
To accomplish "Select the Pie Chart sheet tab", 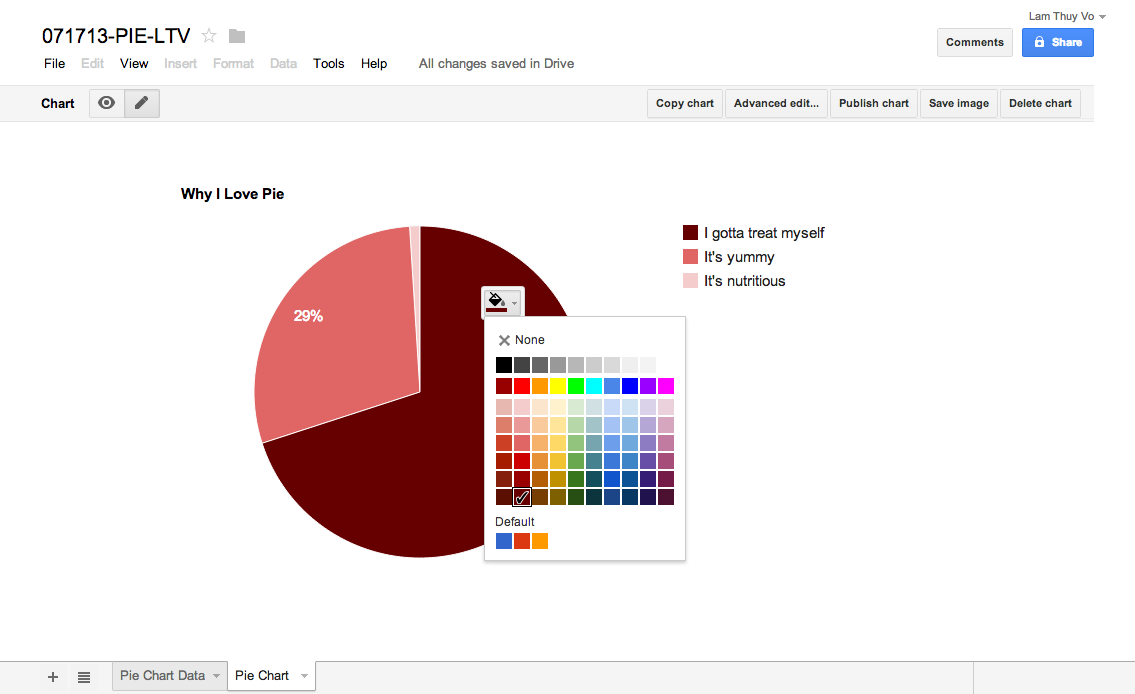I will tap(261, 675).
